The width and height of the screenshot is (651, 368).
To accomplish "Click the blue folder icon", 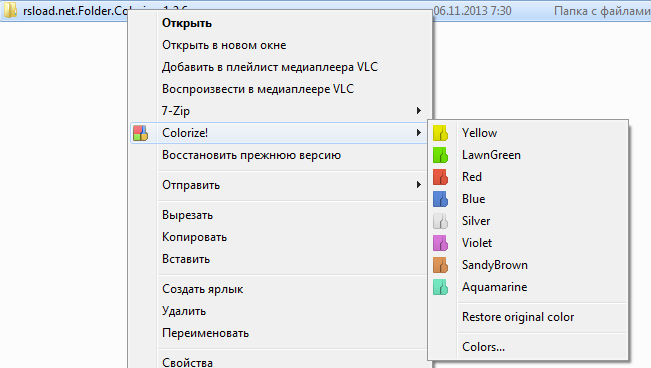I will (x=440, y=199).
